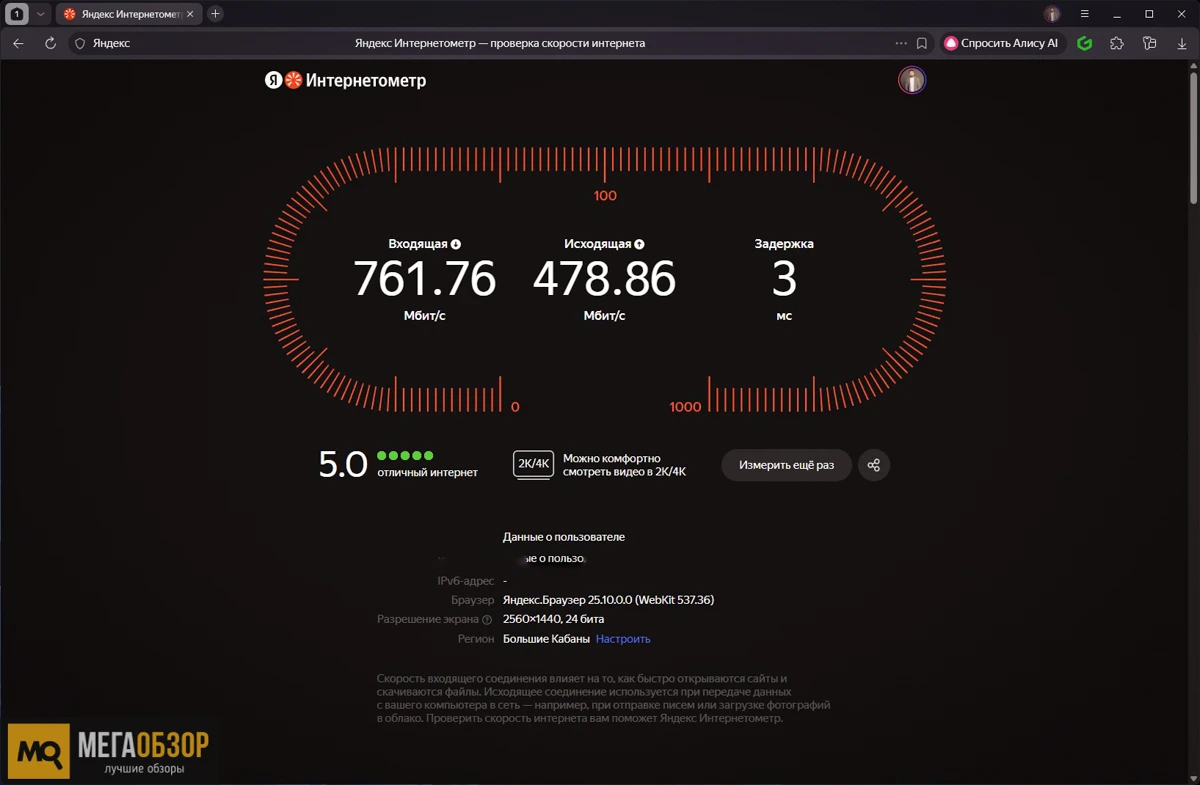This screenshot has height=785, width=1200.
Task: Click the Исходящая info icon
Action: [x=639, y=244]
